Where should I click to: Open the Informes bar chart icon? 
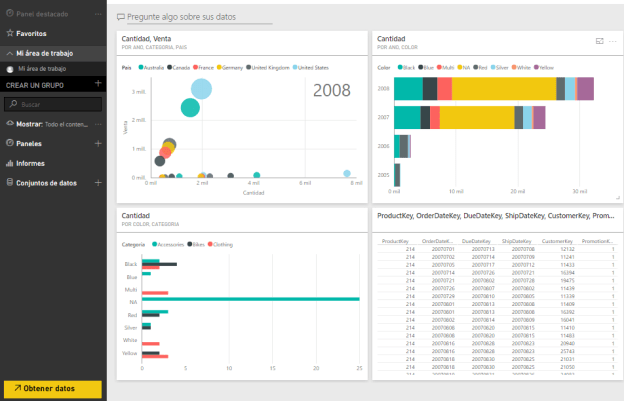[x=10, y=163]
